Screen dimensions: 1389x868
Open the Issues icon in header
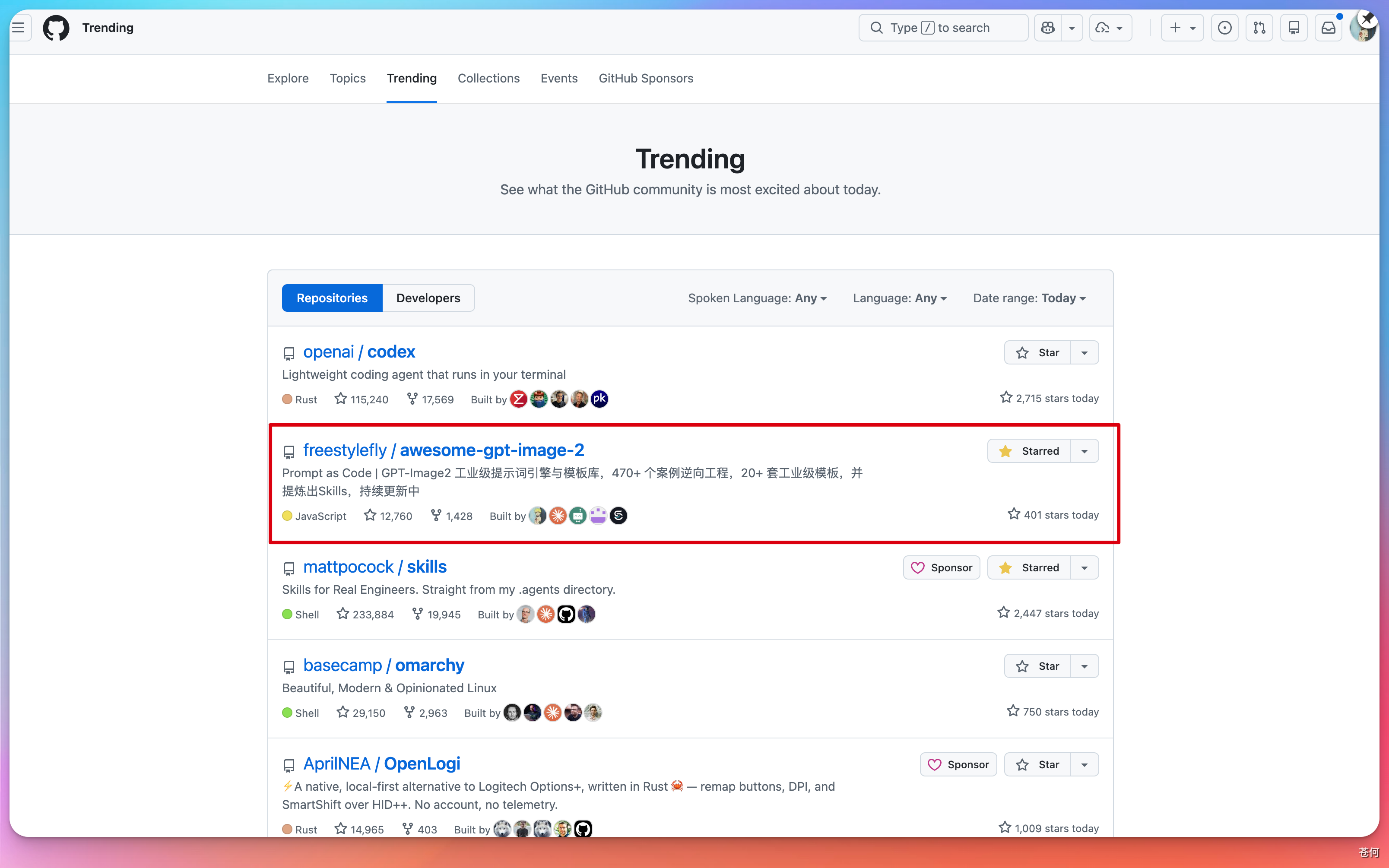coord(1224,28)
